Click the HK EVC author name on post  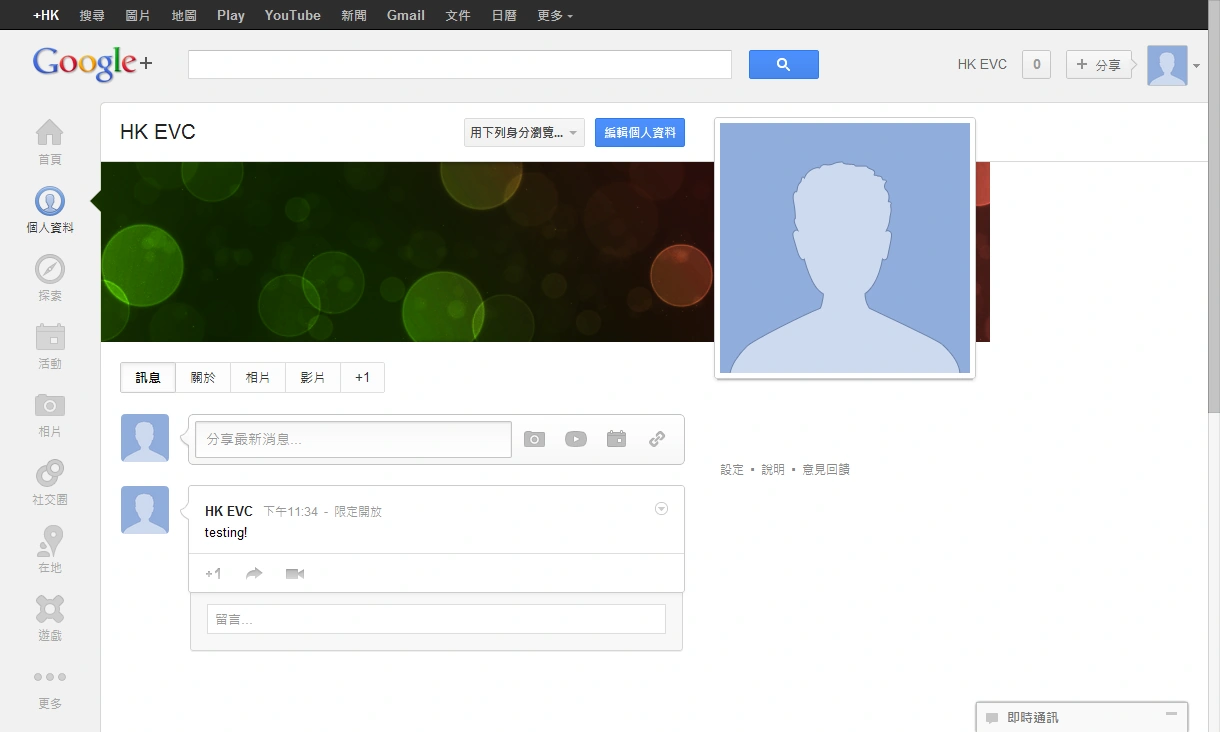point(229,511)
